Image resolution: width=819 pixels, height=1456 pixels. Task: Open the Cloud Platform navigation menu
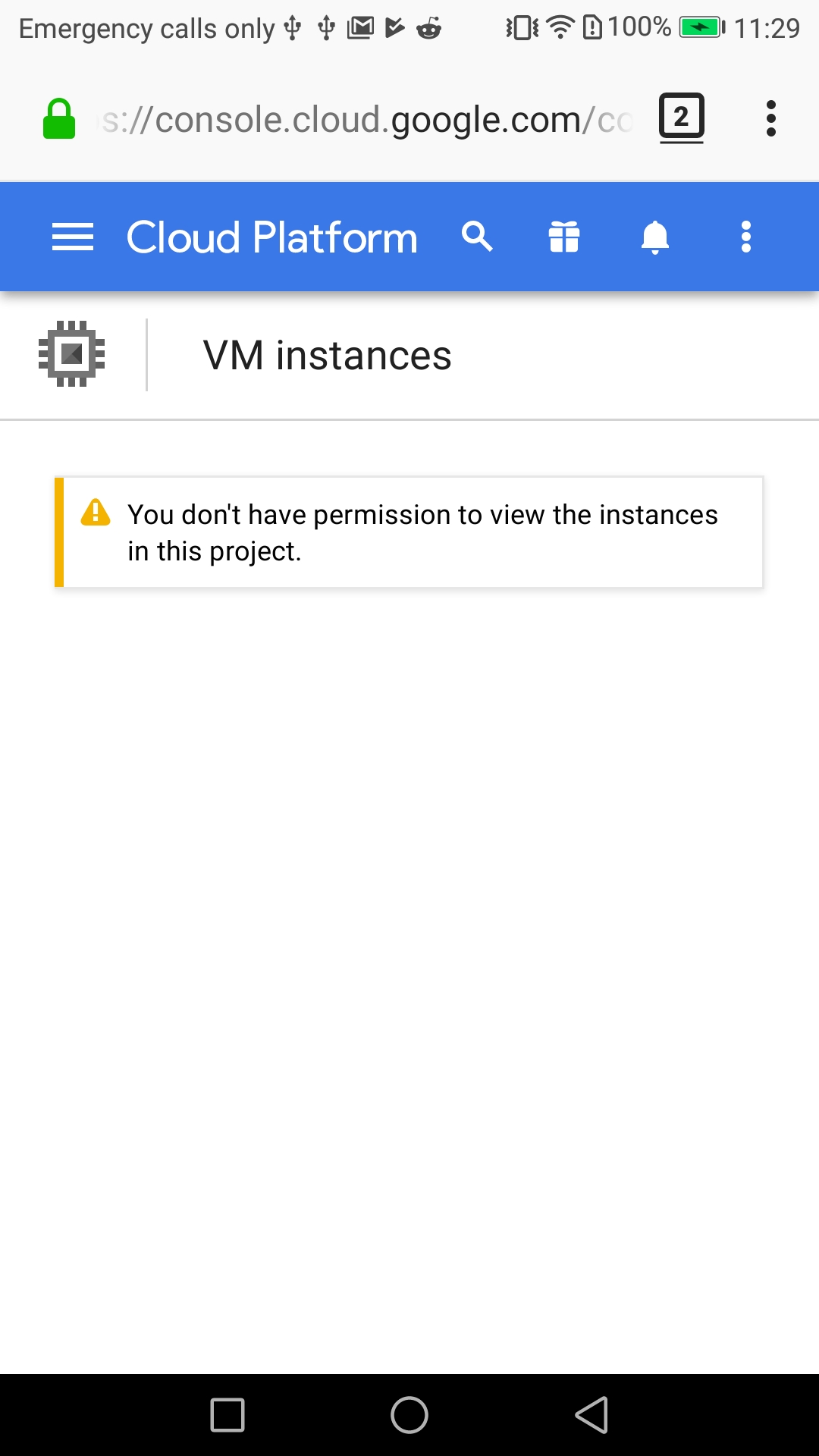pos(73,237)
